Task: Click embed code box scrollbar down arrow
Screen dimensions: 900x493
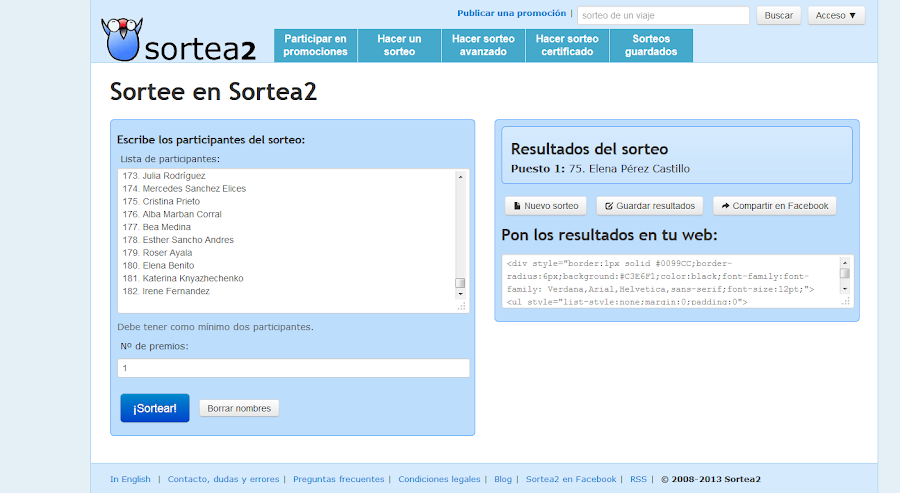Action: point(844,289)
